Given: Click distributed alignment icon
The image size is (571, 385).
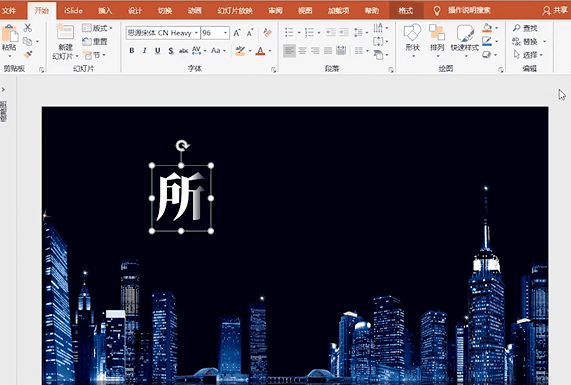Looking at the screenshot, I should click(341, 51).
